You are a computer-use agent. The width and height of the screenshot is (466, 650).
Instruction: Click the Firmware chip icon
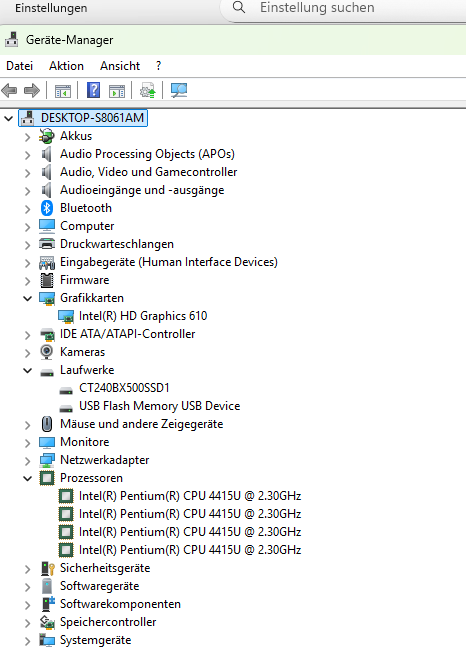tap(47, 280)
